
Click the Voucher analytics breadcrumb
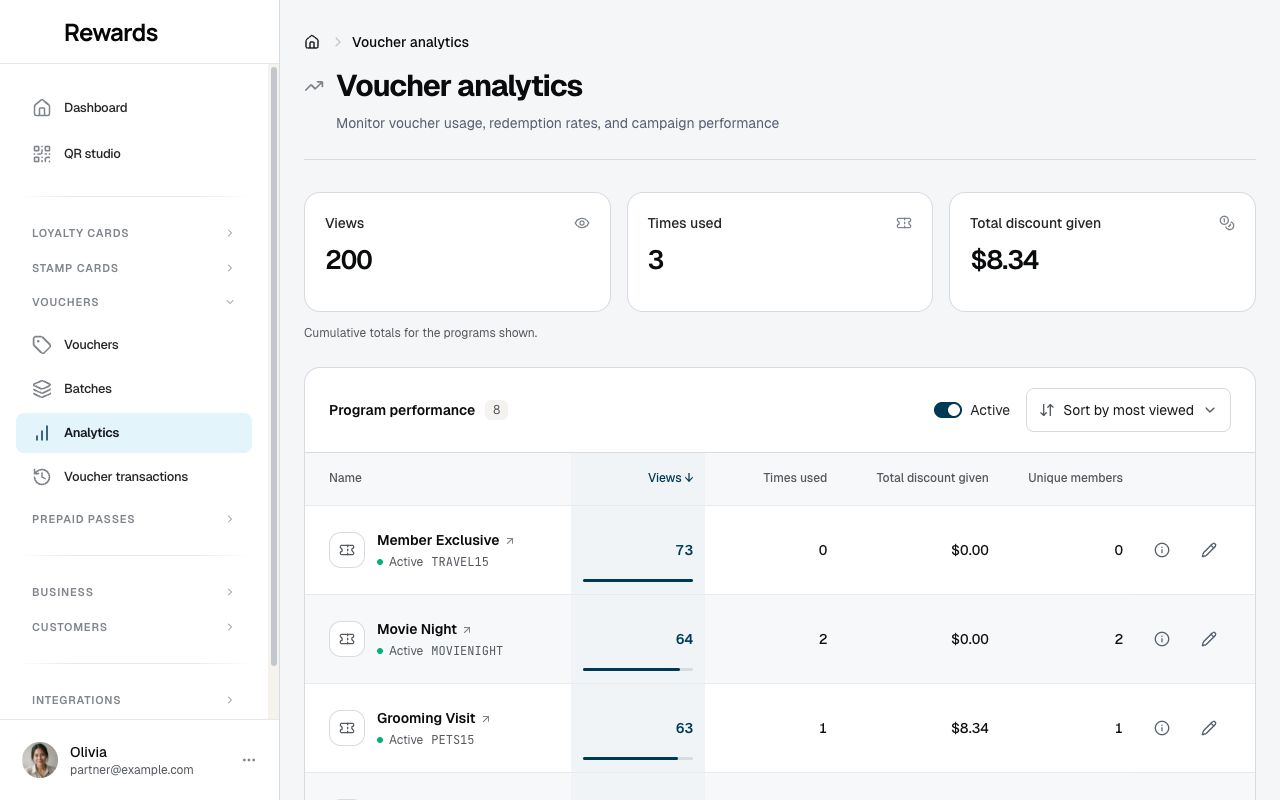coord(410,42)
